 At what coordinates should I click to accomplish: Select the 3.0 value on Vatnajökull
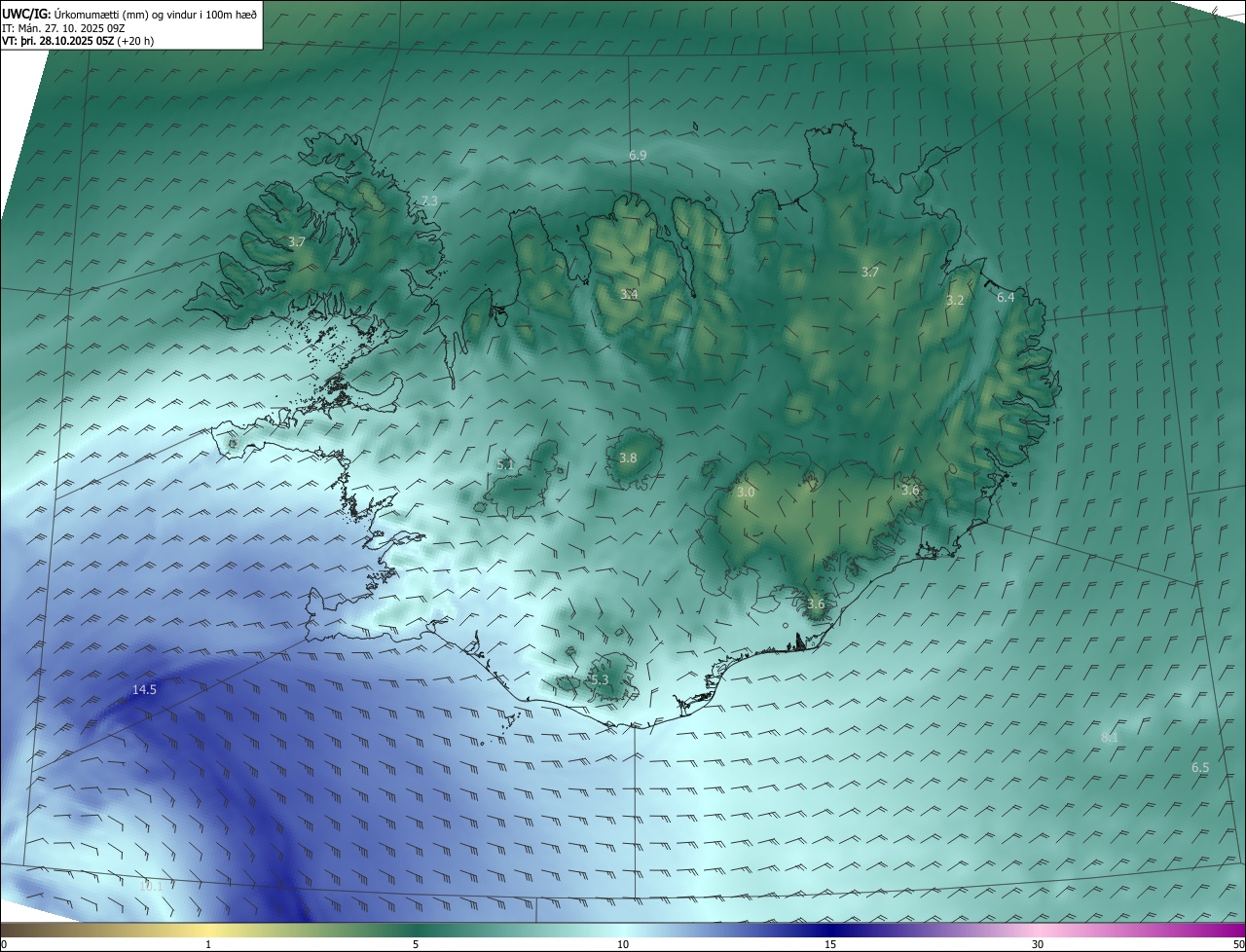[x=746, y=494]
